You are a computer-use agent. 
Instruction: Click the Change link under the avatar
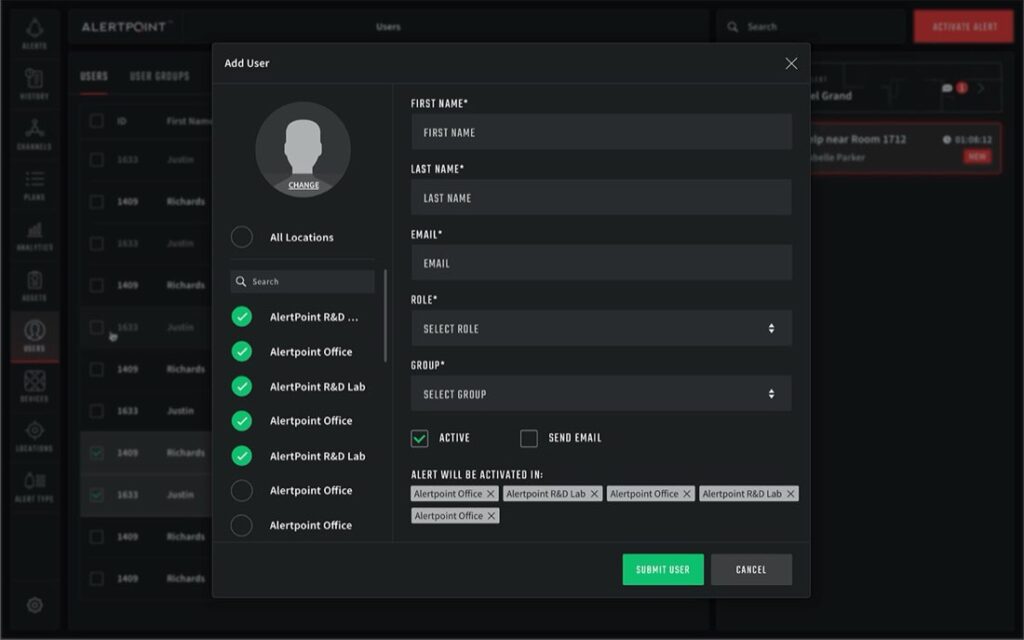point(304,185)
